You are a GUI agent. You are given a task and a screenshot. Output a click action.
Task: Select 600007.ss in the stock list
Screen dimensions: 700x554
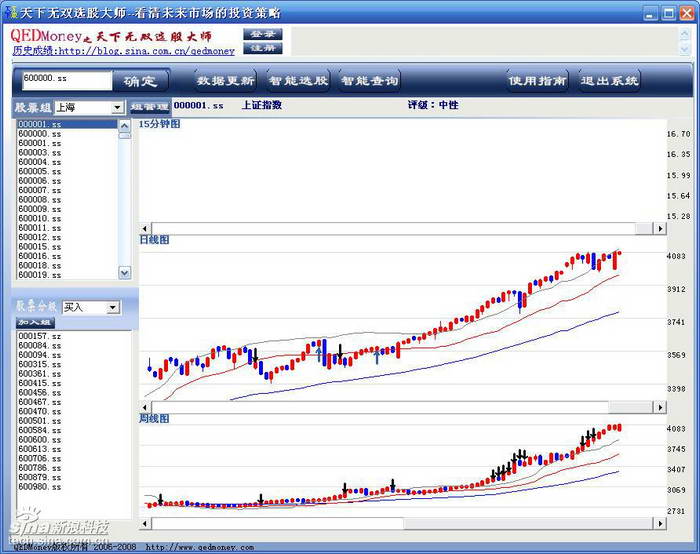pyautogui.click(x=67, y=190)
